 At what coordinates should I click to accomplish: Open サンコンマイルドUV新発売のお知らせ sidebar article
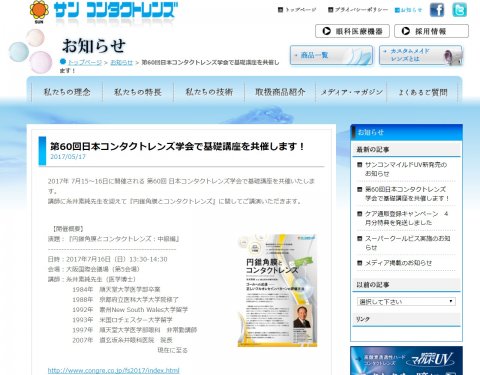(x=406, y=169)
